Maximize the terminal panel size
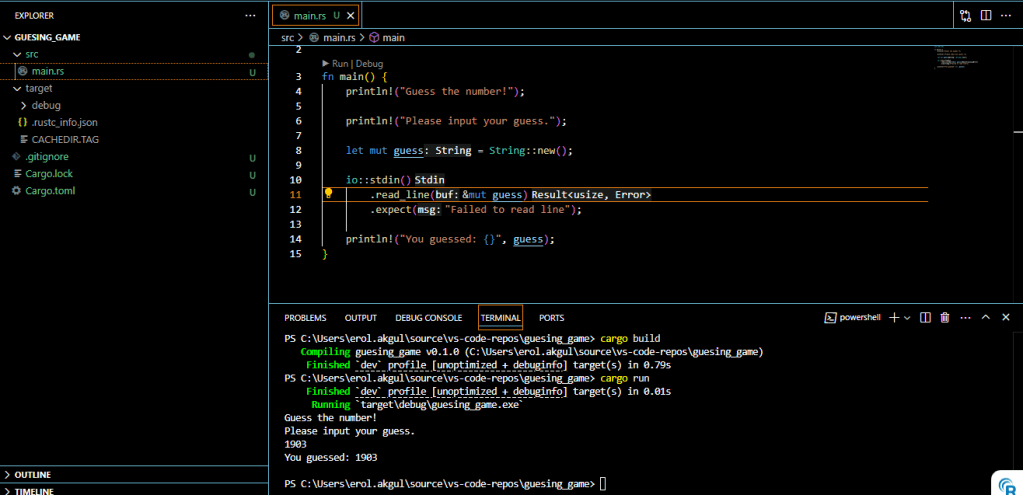1023x495 pixels. (985, 317)
